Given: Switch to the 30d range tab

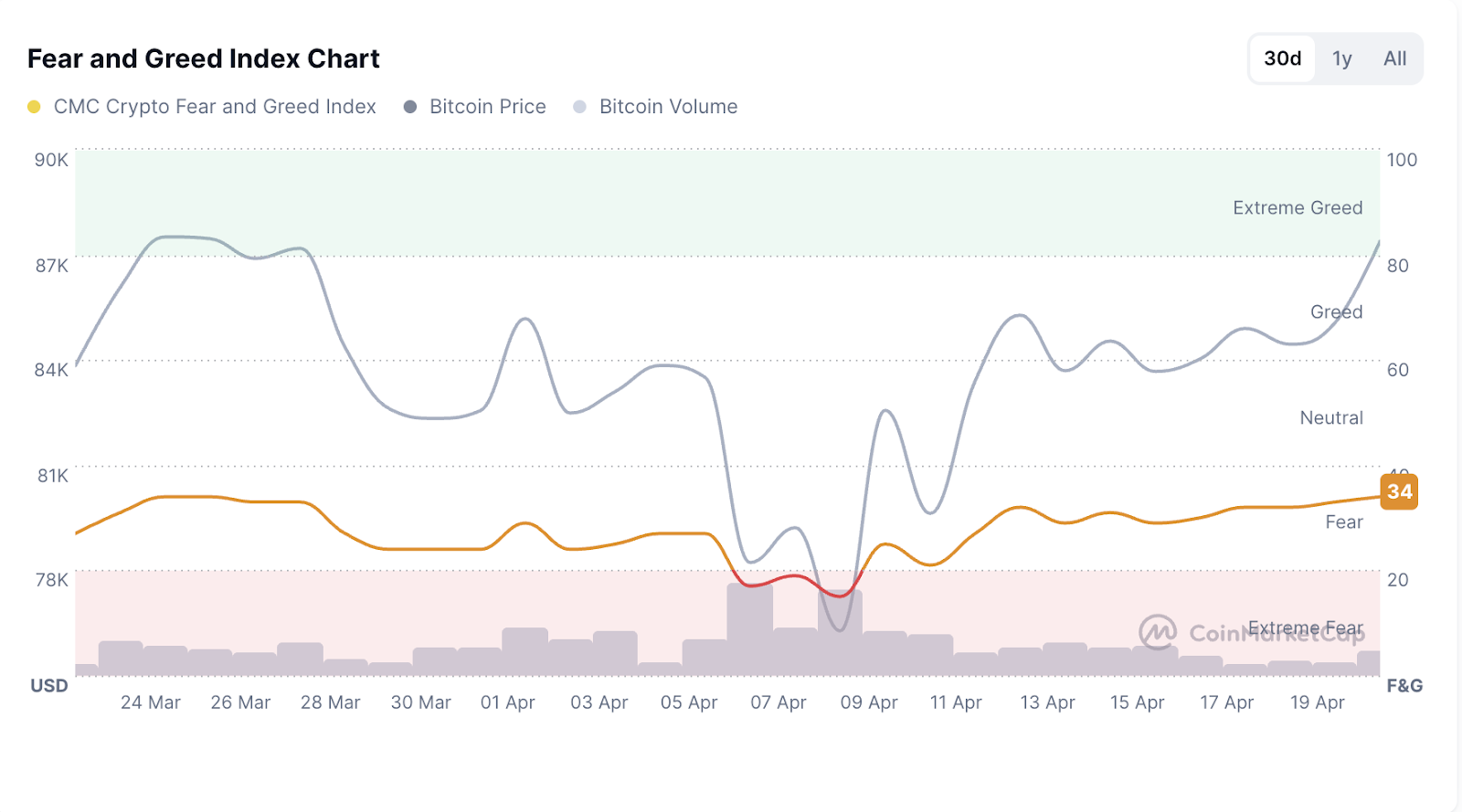Looking at the screenshot, I should point(1282,58).
